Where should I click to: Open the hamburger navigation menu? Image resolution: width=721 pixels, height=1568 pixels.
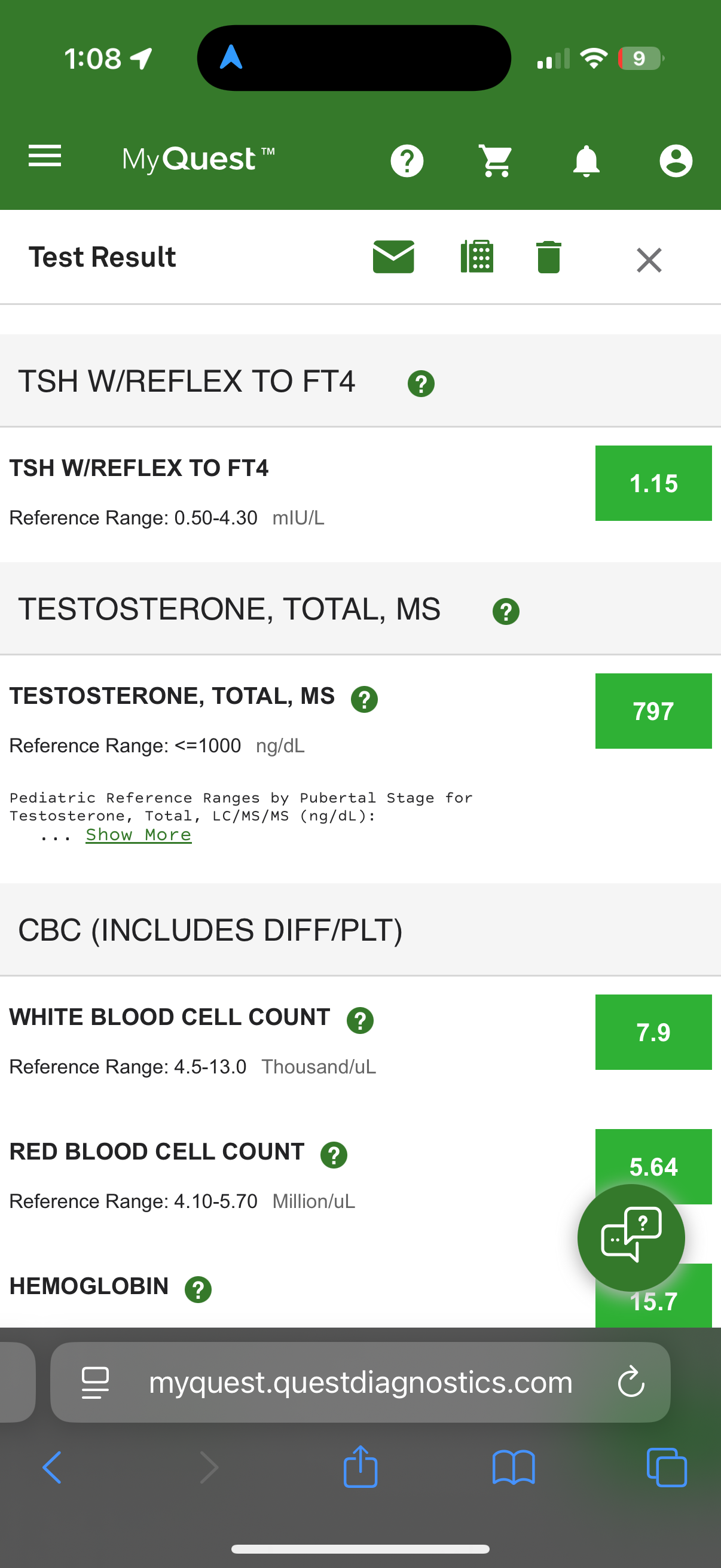coord(45,157)
